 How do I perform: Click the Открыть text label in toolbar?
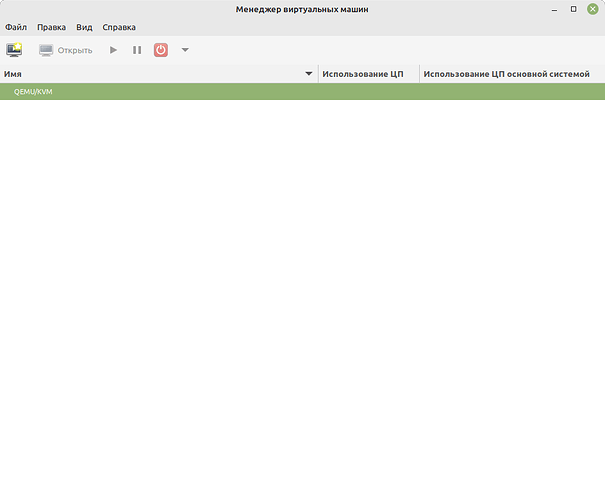coord(75,50)
